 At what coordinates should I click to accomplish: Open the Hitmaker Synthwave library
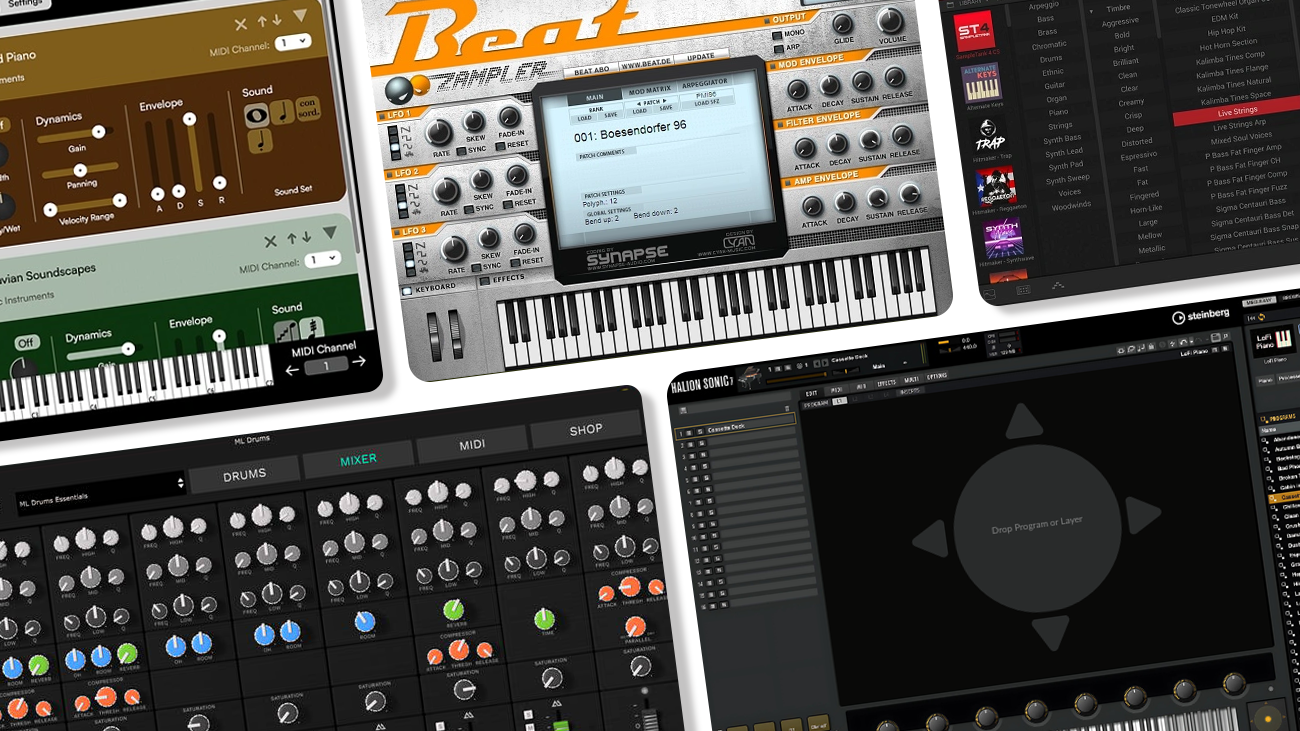coord(1001,237)
